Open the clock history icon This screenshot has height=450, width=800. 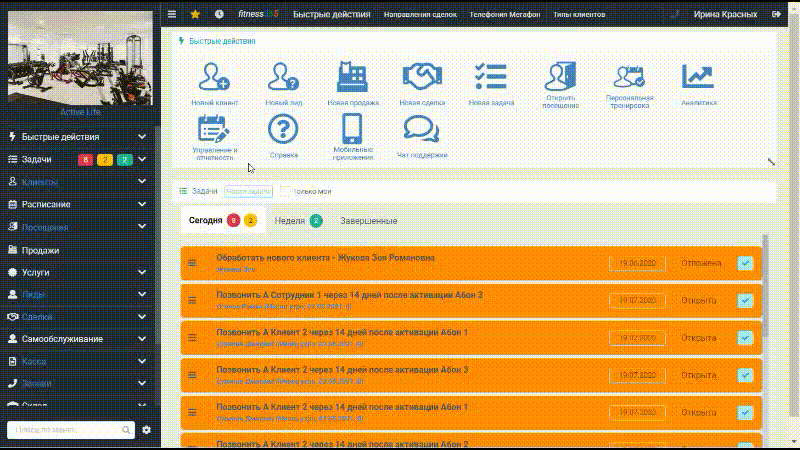point(219,14)
